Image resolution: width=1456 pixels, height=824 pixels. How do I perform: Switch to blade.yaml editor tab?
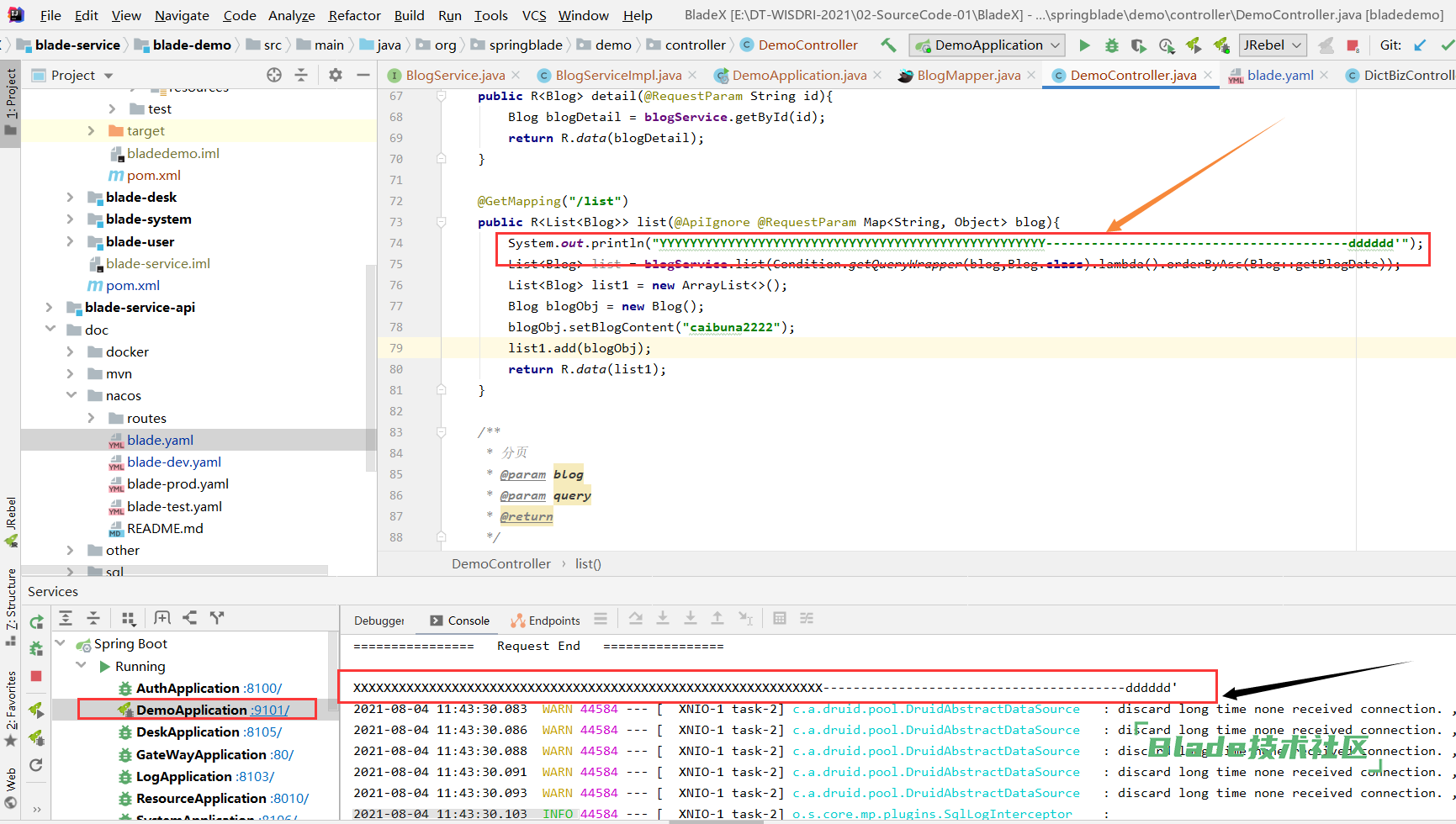point(1280,75)
